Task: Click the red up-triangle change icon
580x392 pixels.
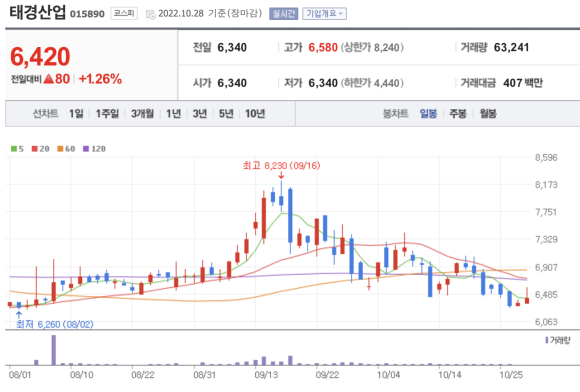Action: 49,78
